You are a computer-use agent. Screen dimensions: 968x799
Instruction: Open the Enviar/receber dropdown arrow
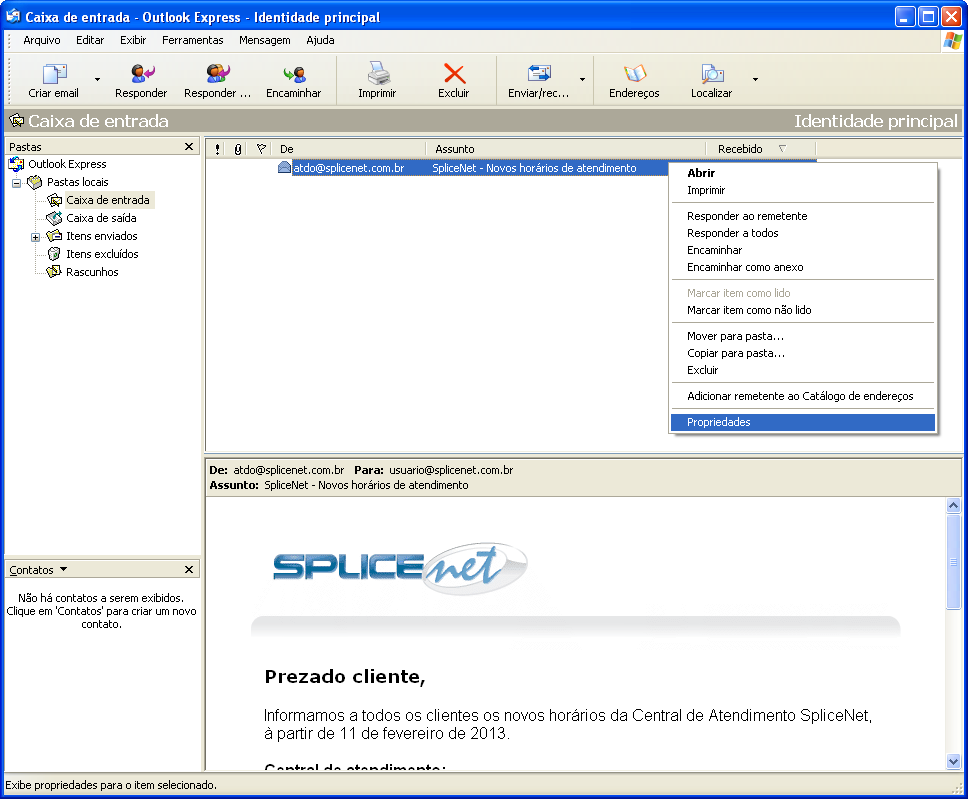pos(582,79)
